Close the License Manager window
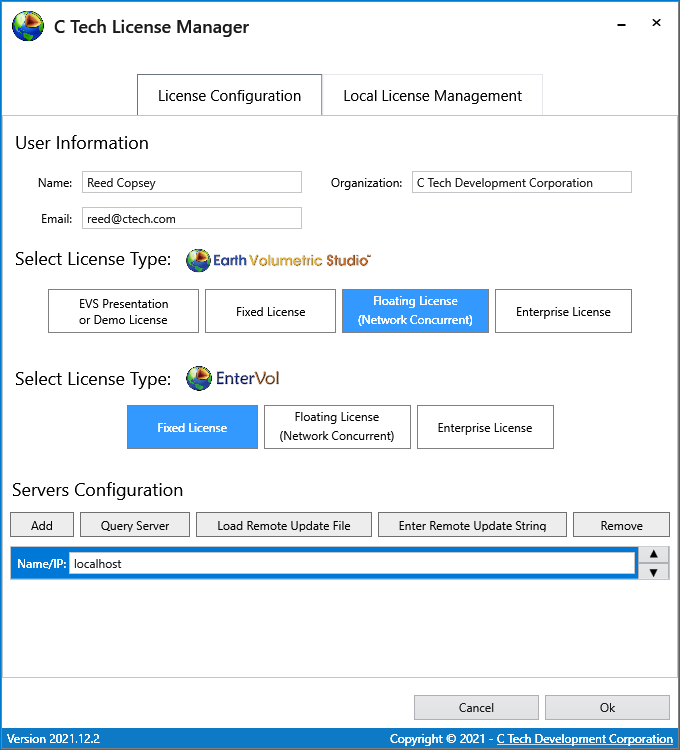Image resolution: width=680 pixels, height=750 pixels. point(656,23)
